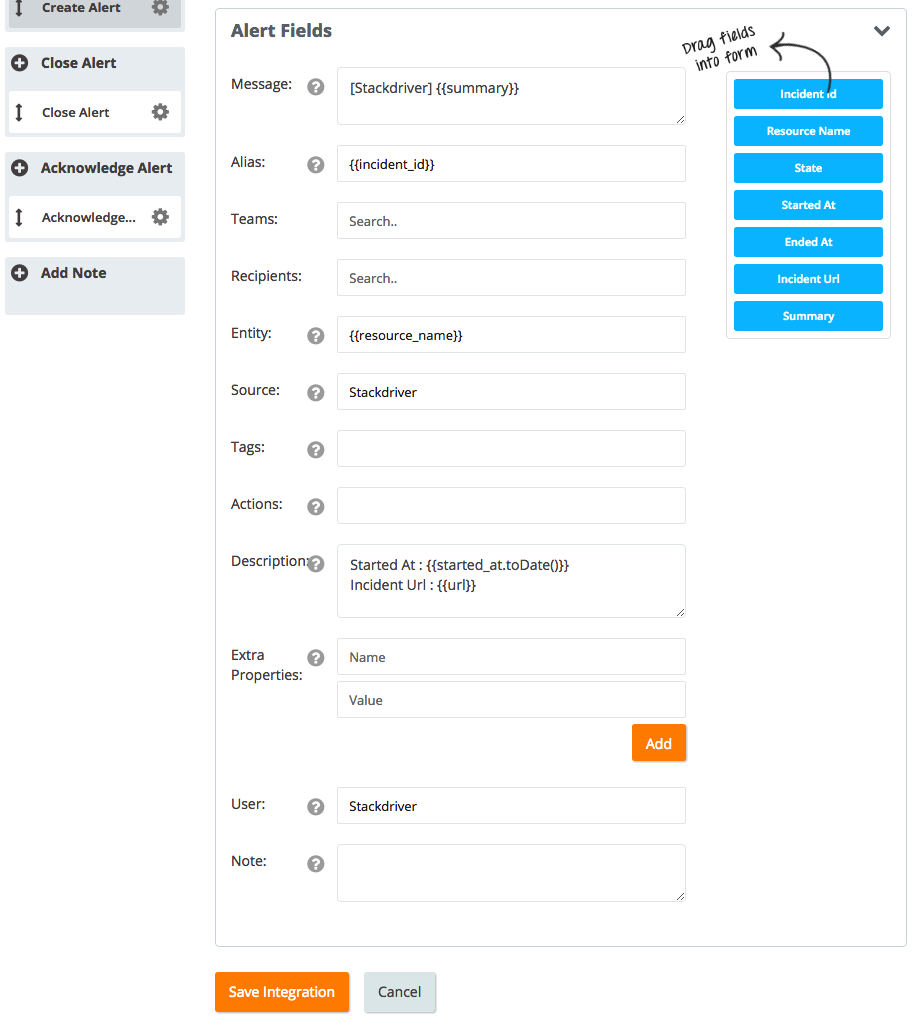Select the Incident Id draggable field chip
The height and width of the screenshot is (1023, 918).
point(807,93)
